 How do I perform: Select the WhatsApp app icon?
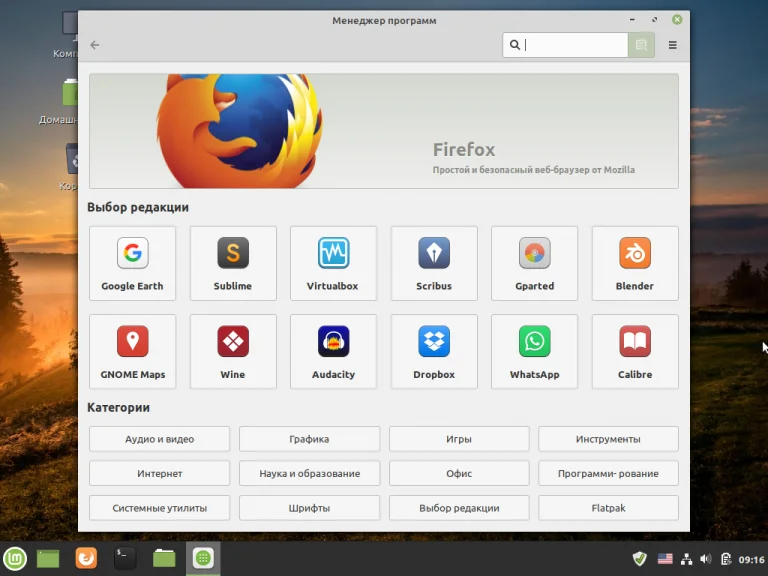tap(534, 342)
